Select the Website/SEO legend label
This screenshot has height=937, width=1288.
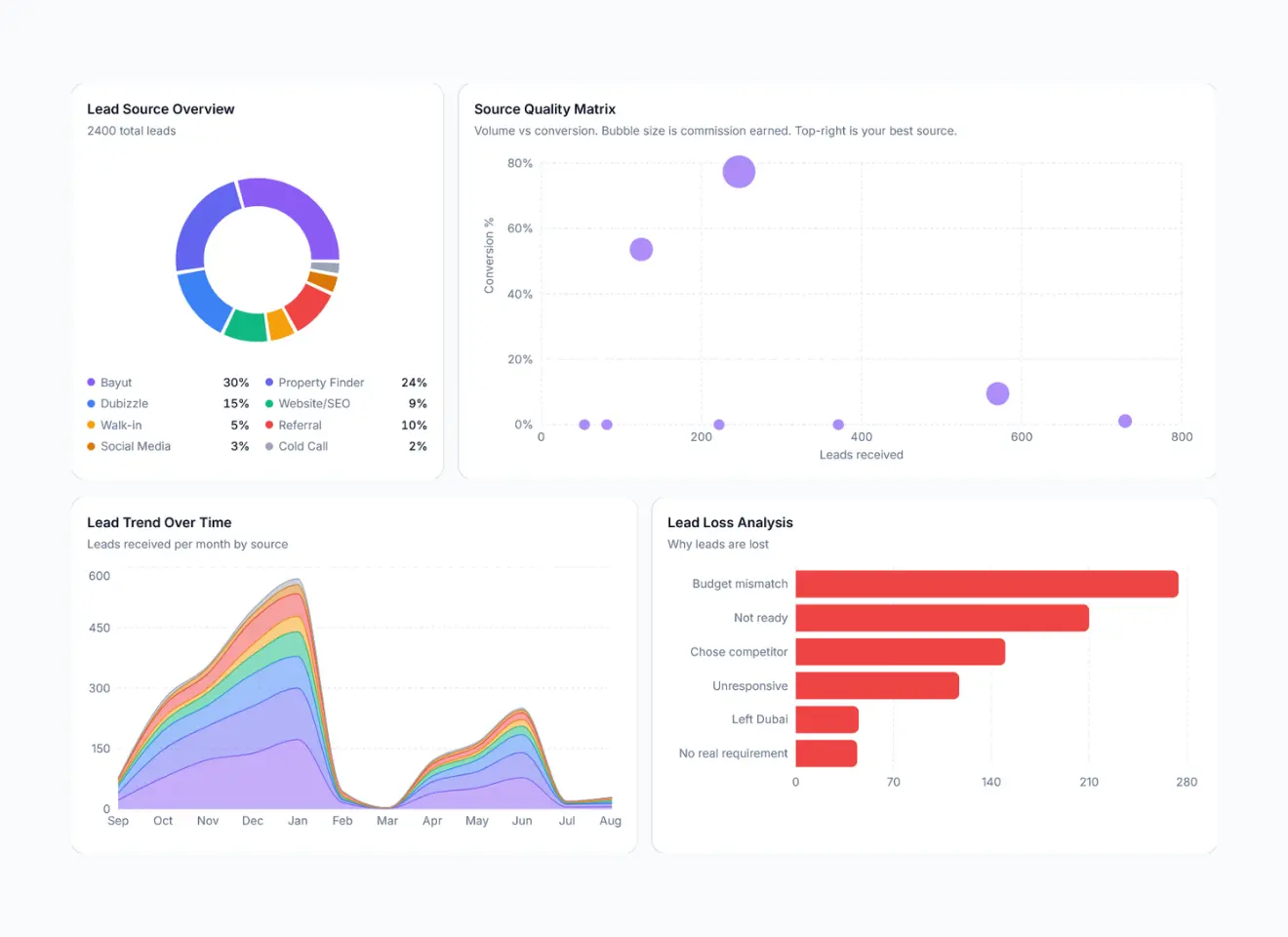click(x=314, y=403)
